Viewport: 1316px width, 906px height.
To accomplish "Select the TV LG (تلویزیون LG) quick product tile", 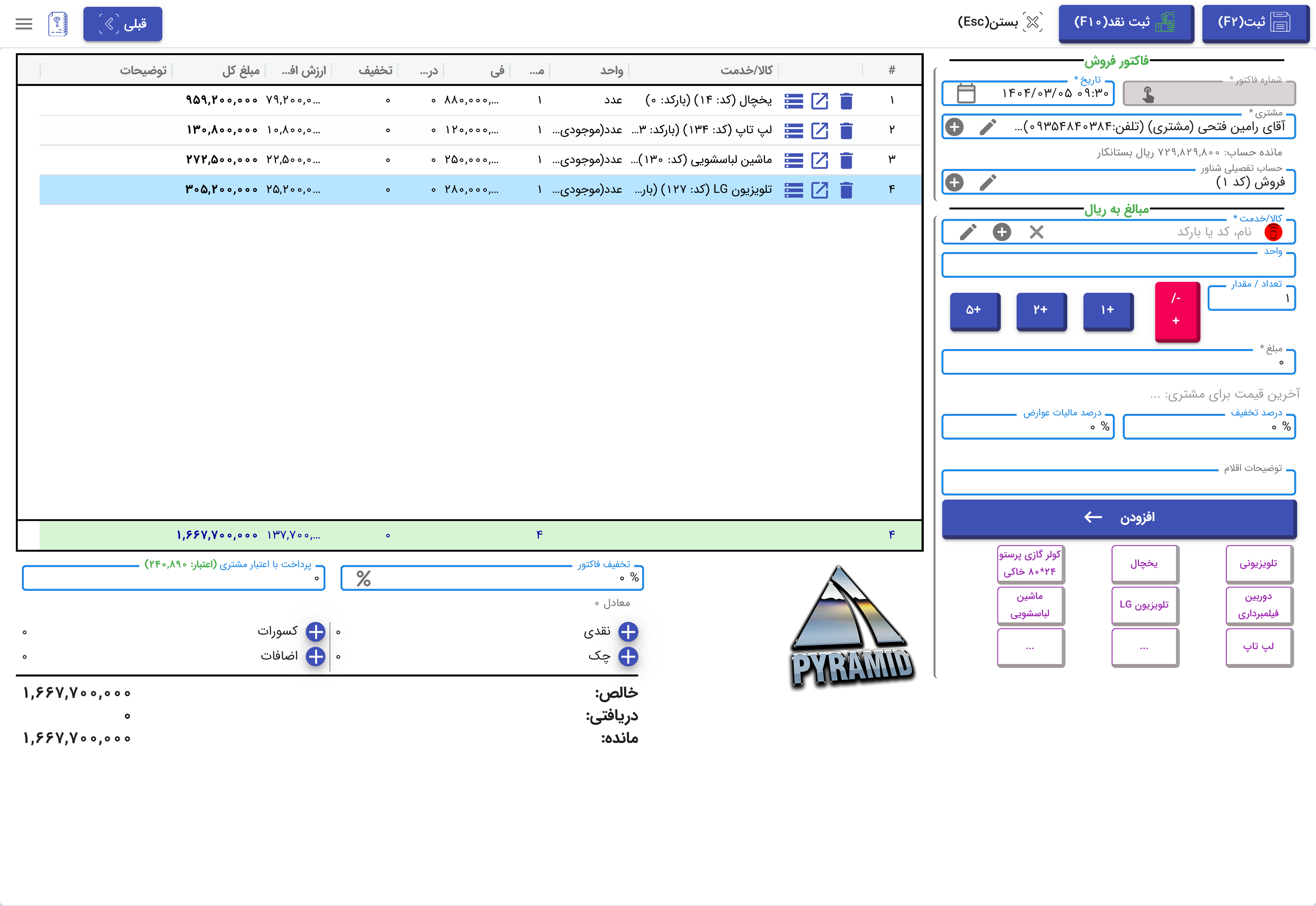I will tap(1144, 605).
